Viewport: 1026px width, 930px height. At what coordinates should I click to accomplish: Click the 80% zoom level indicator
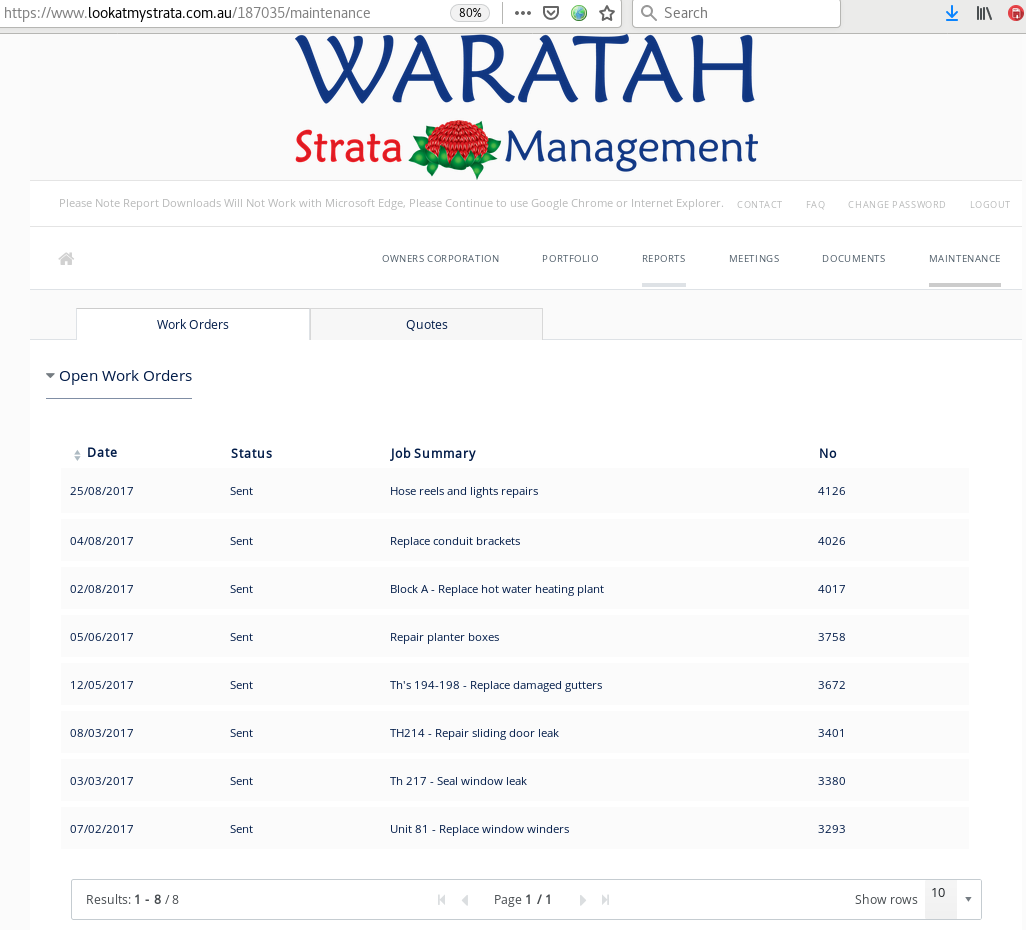click(x=470, y=13)
